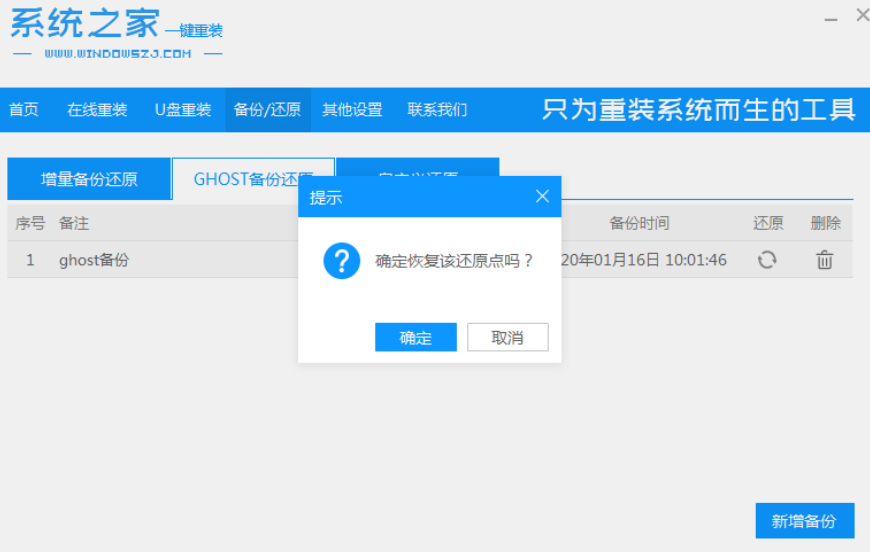Switch to the 增量备份还原 tab

[89, 180]
